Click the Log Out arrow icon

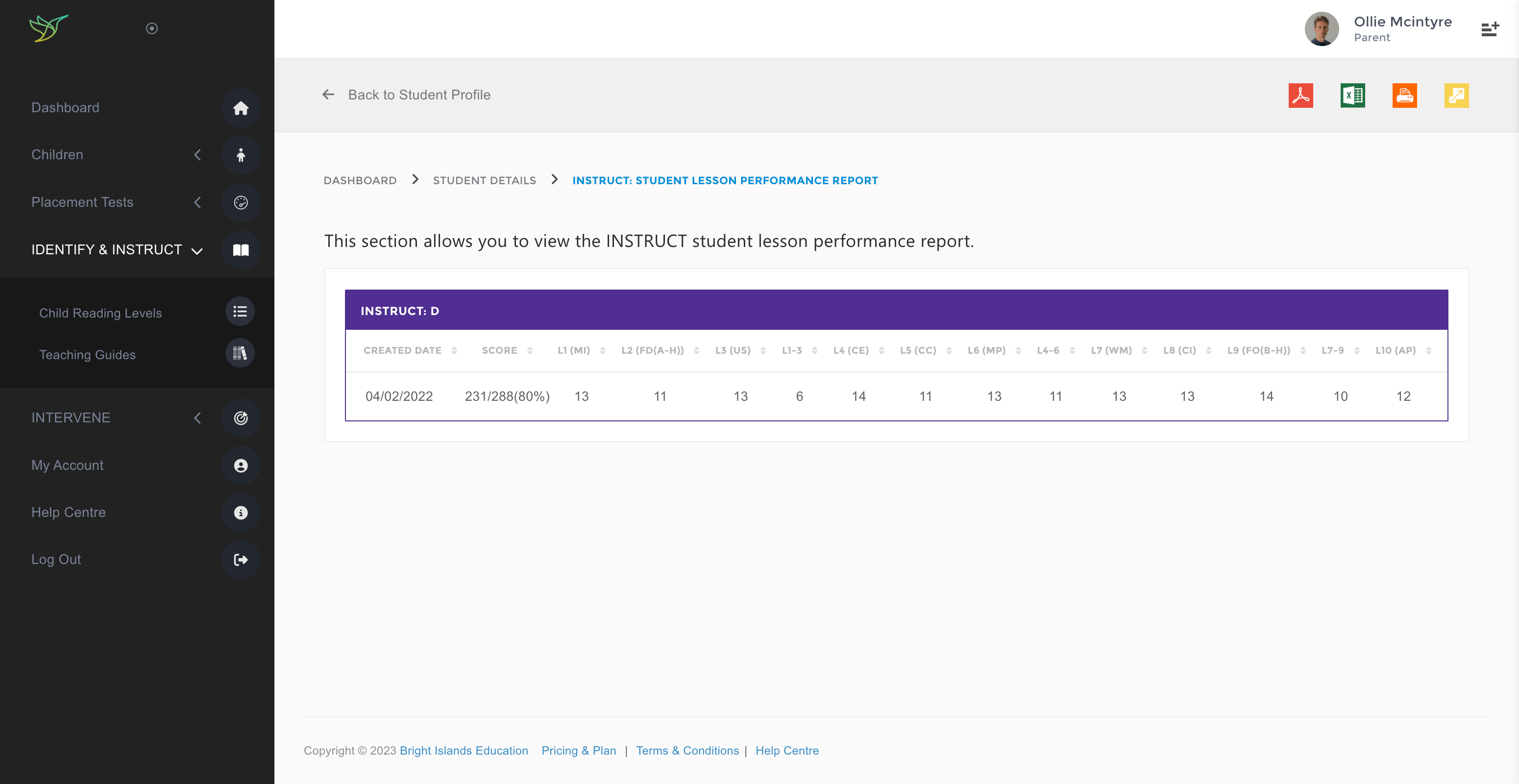[241, 560]
